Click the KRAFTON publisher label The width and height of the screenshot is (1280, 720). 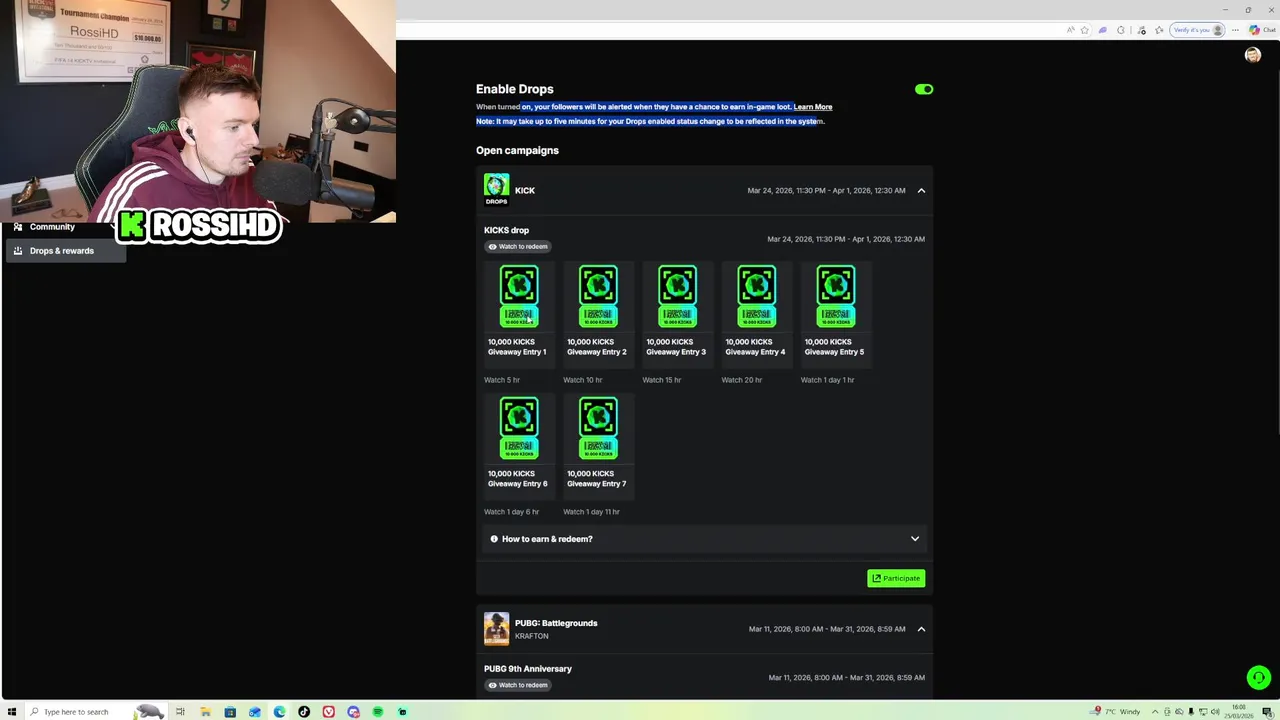532,636
